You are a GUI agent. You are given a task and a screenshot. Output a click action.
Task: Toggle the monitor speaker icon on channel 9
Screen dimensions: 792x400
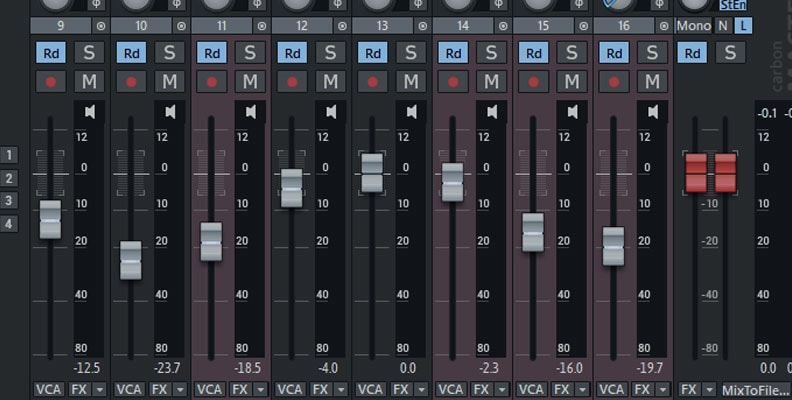89,111
